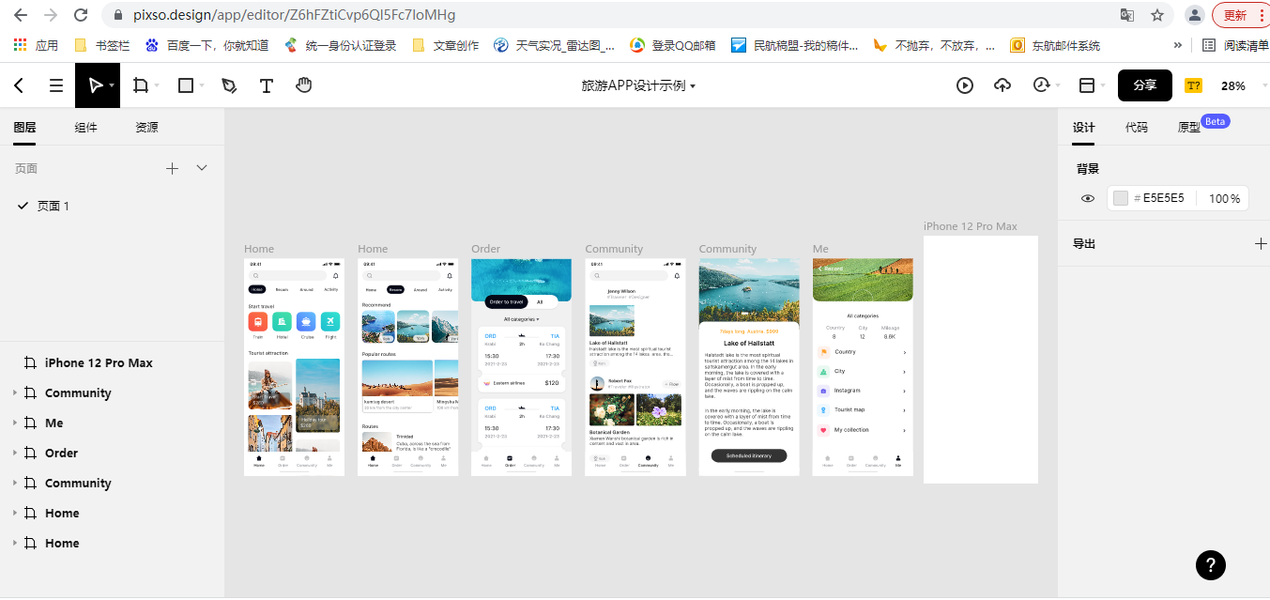This screenshot has width=1270, height=600.
Task: Reload the browser page
Action: [x=81, y=15]
